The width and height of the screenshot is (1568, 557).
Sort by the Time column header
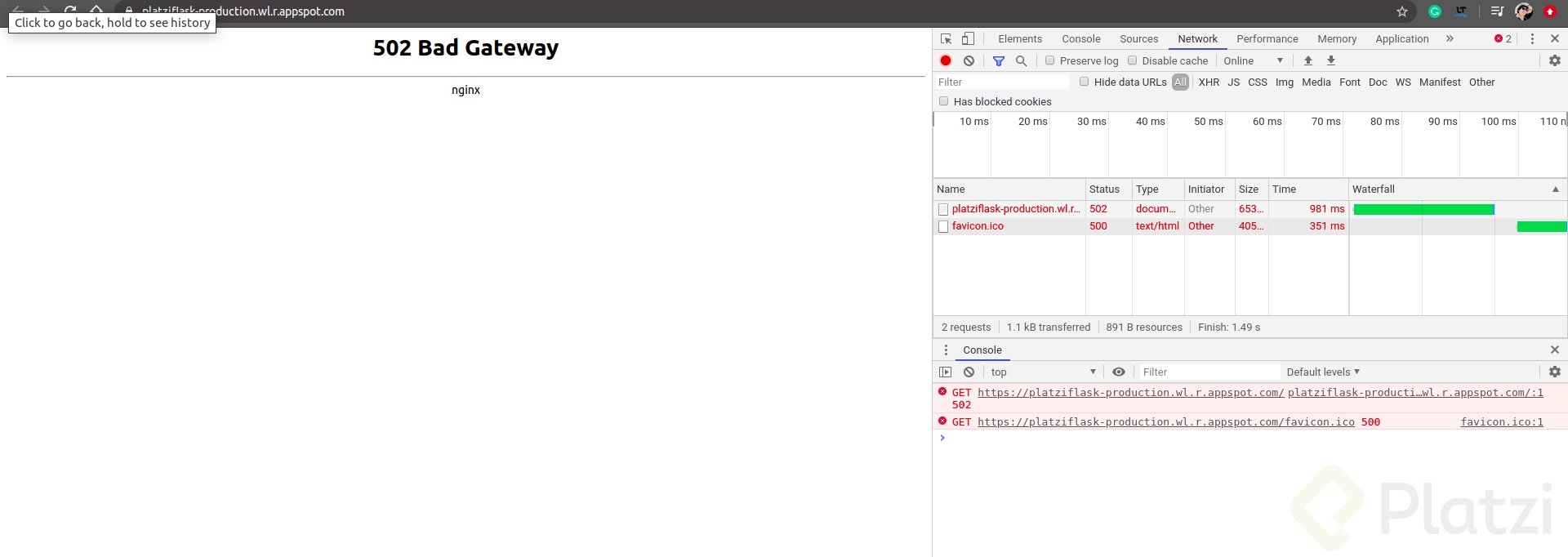point(1307,189)
